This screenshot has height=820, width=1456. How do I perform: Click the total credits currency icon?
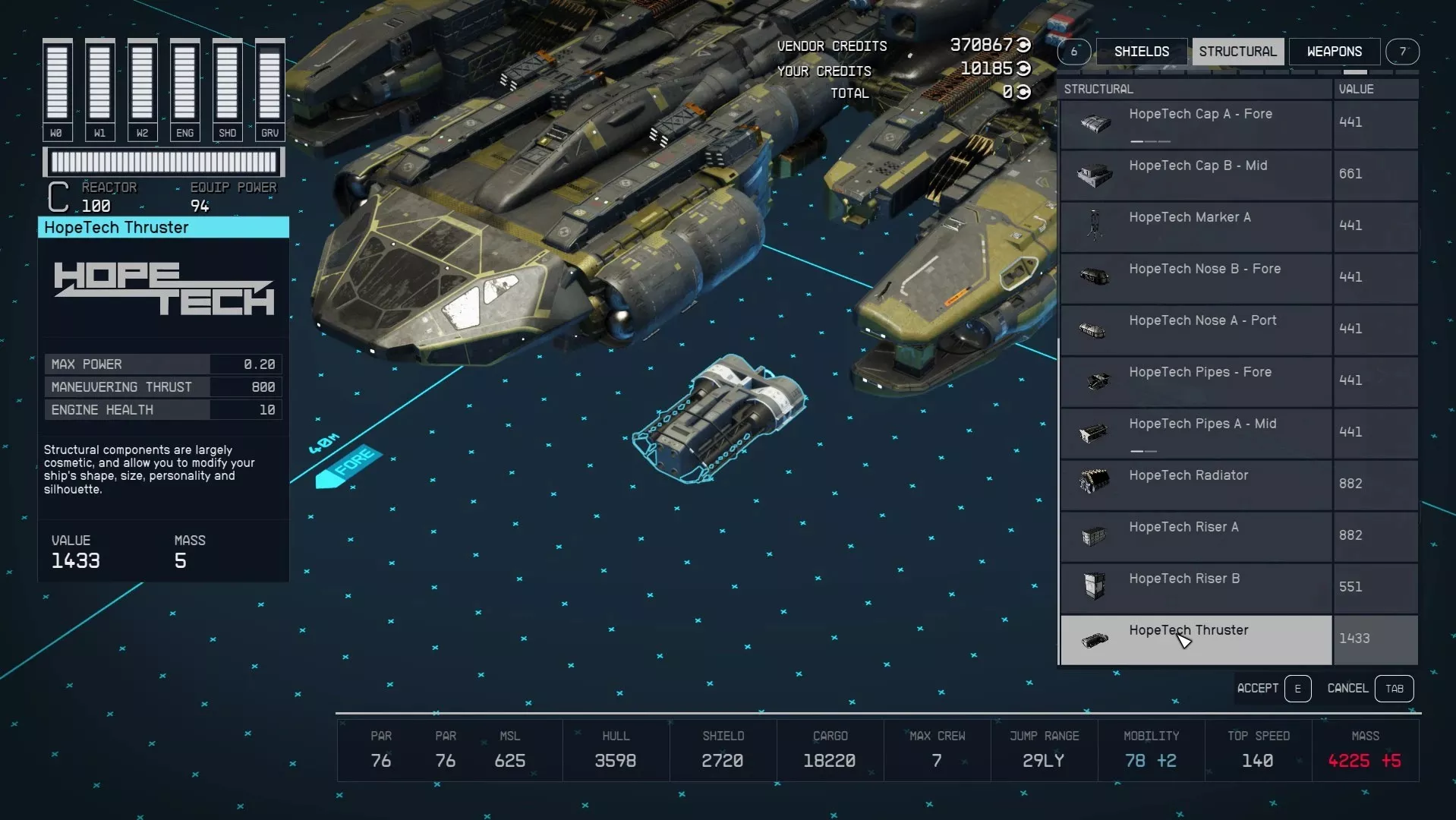pyautogui.click(x=1023, y=92)
